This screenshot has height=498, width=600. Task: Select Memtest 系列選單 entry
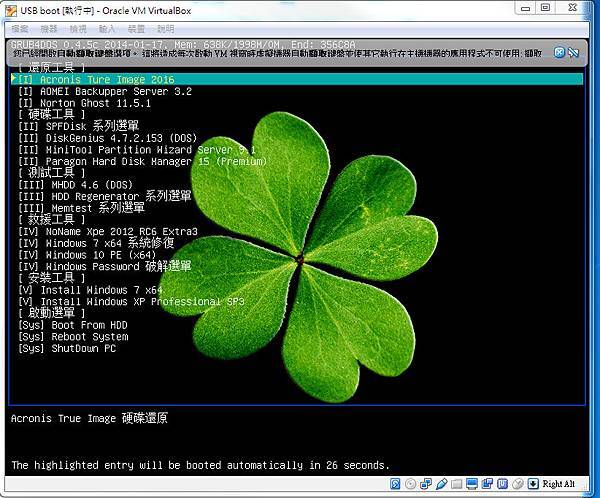(82, 208)
